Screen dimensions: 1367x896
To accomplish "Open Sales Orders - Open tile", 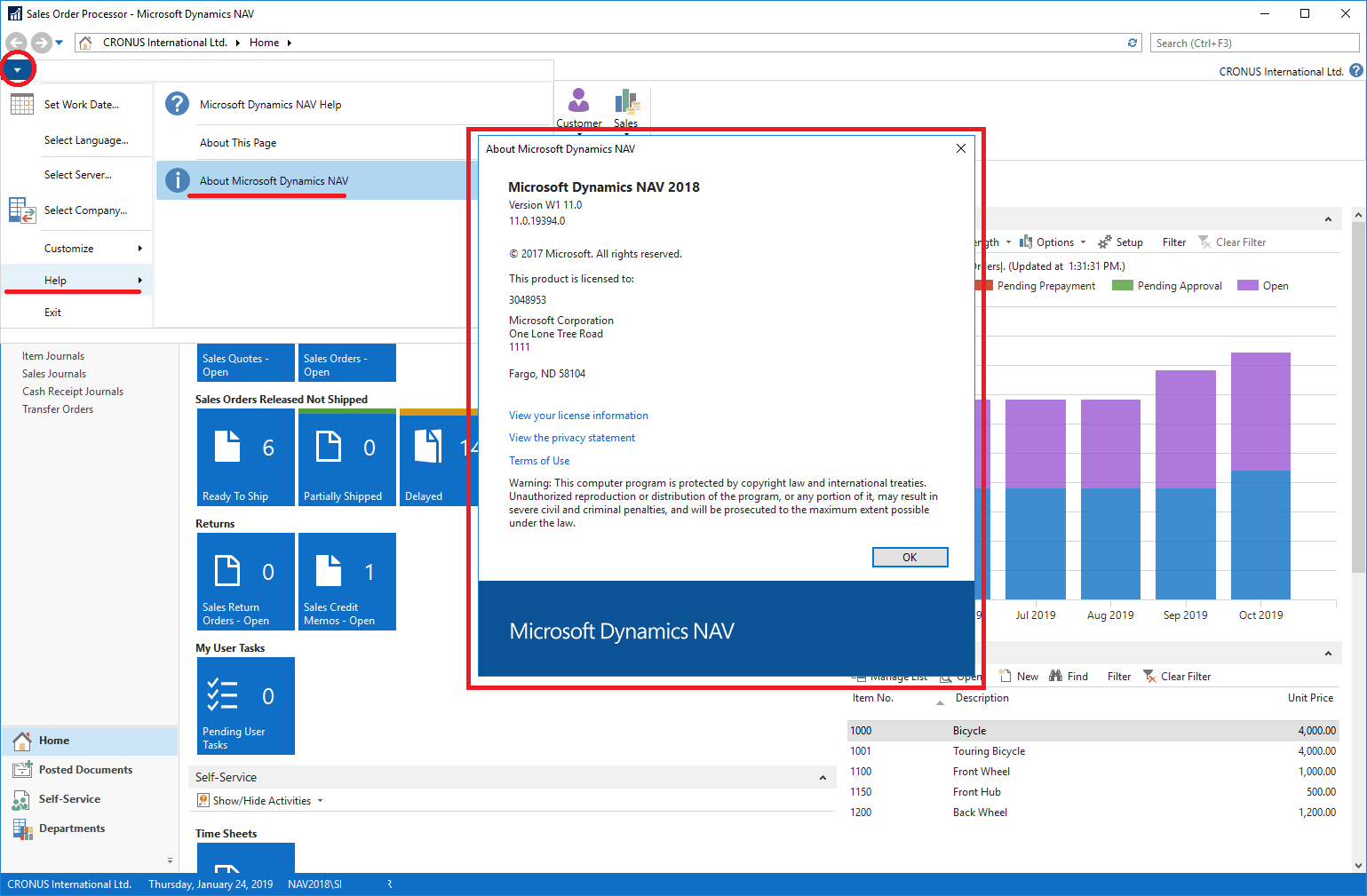I will pos(346,363).
